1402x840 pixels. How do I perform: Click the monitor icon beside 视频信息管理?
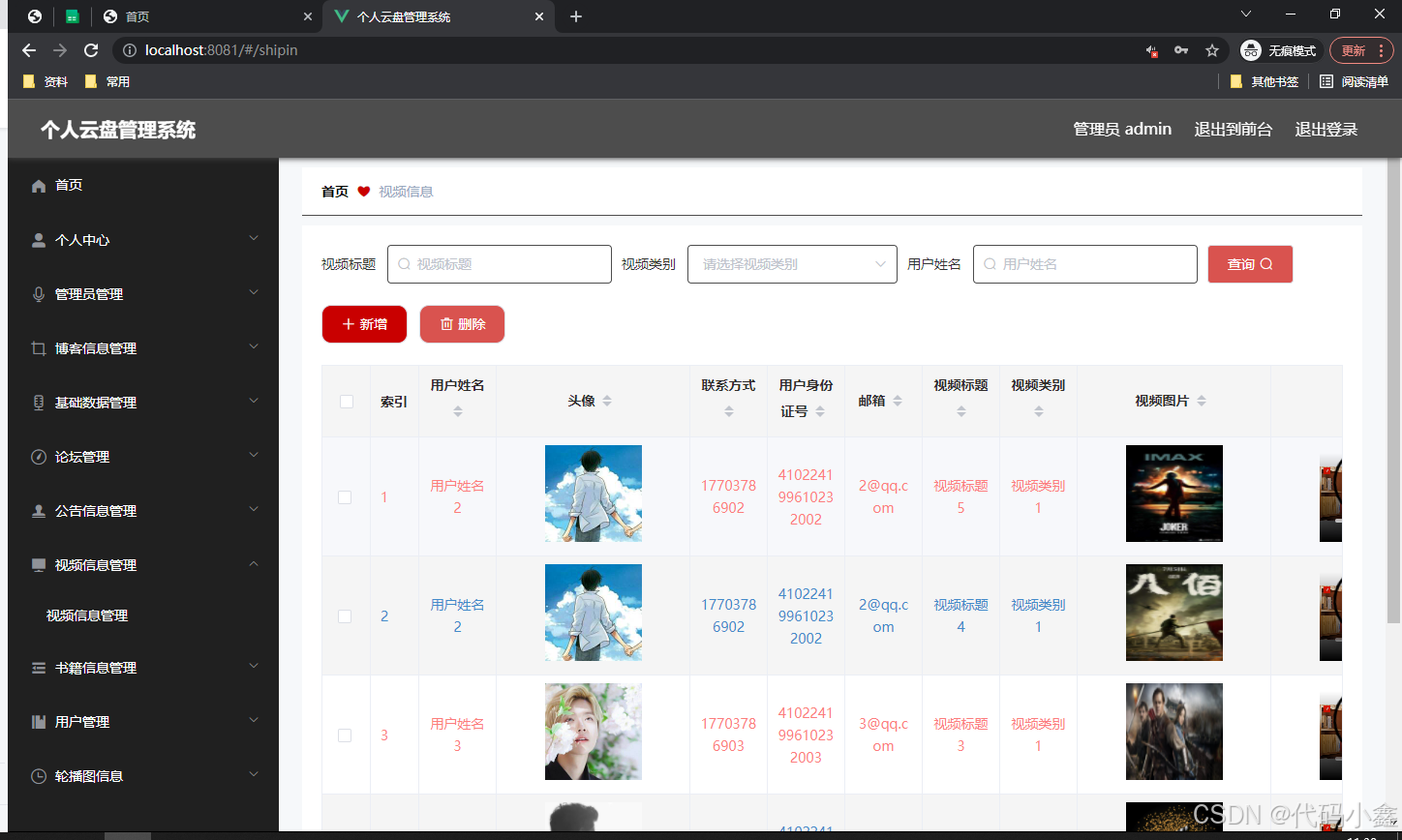tap(39, 565)
